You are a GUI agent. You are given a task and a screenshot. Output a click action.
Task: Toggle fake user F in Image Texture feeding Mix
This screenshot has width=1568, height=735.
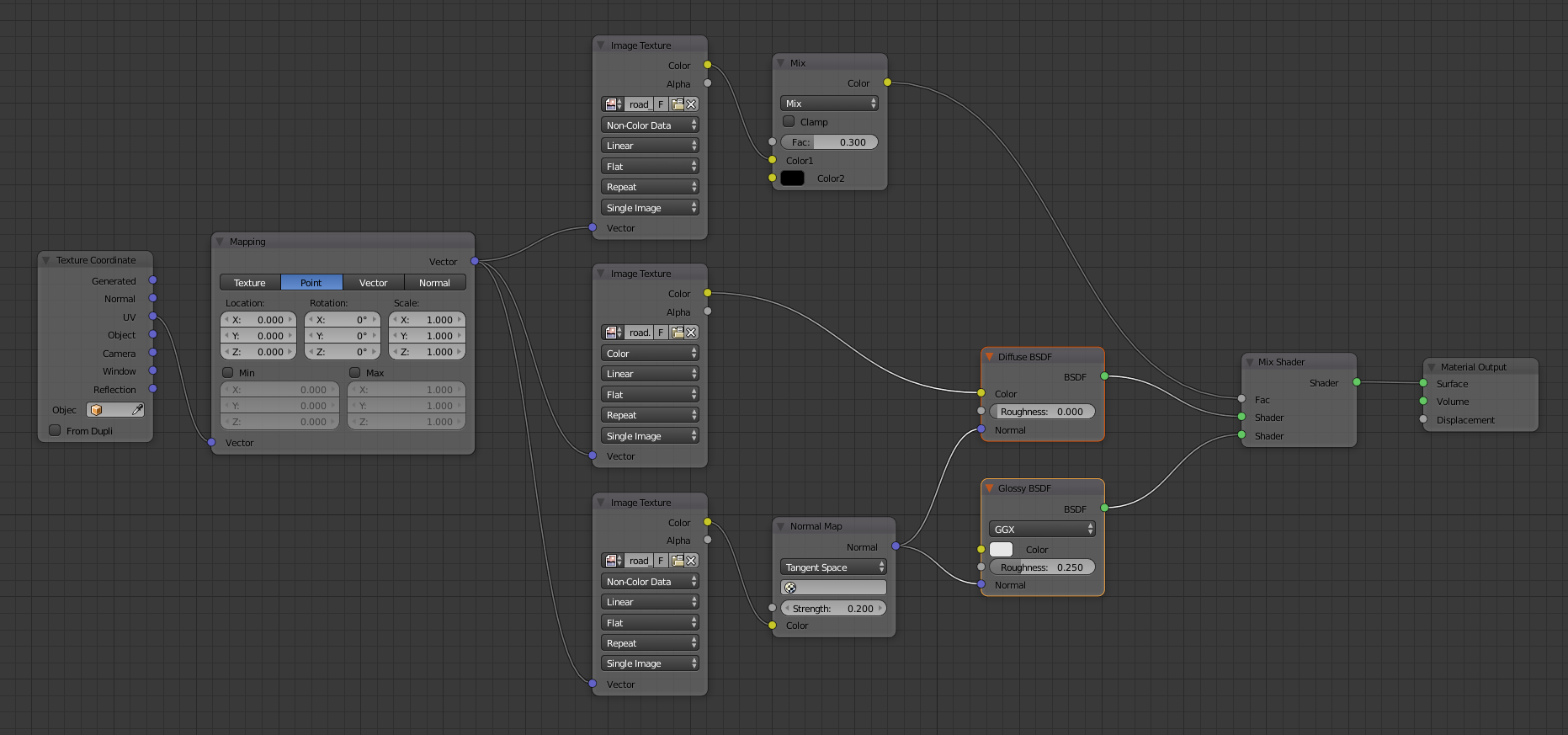tap(661, 104)
